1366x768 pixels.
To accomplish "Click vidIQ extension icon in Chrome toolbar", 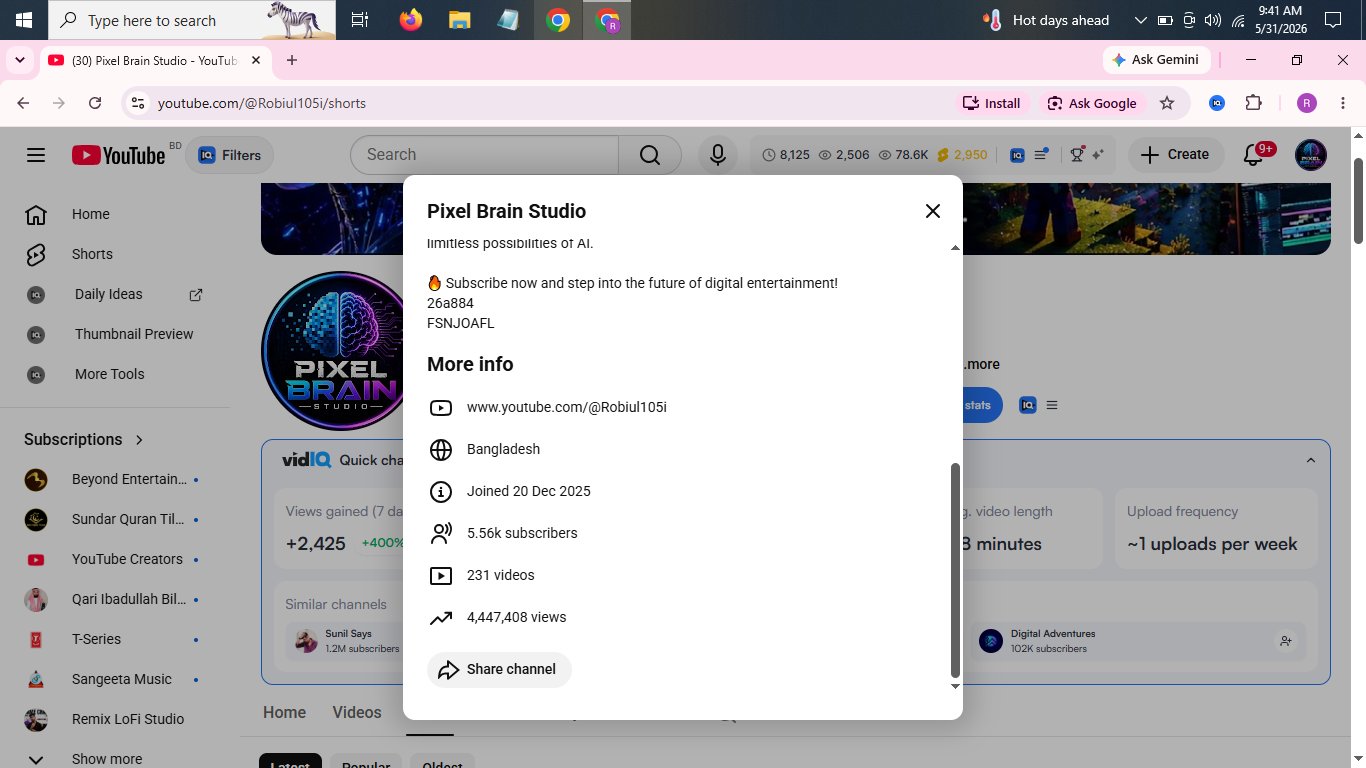I will pyautogui.click(x=1217, y=103).
